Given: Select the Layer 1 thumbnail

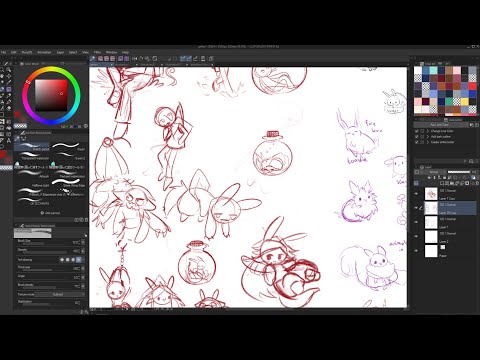Looking at the screenshot, I should click(431, 222).
